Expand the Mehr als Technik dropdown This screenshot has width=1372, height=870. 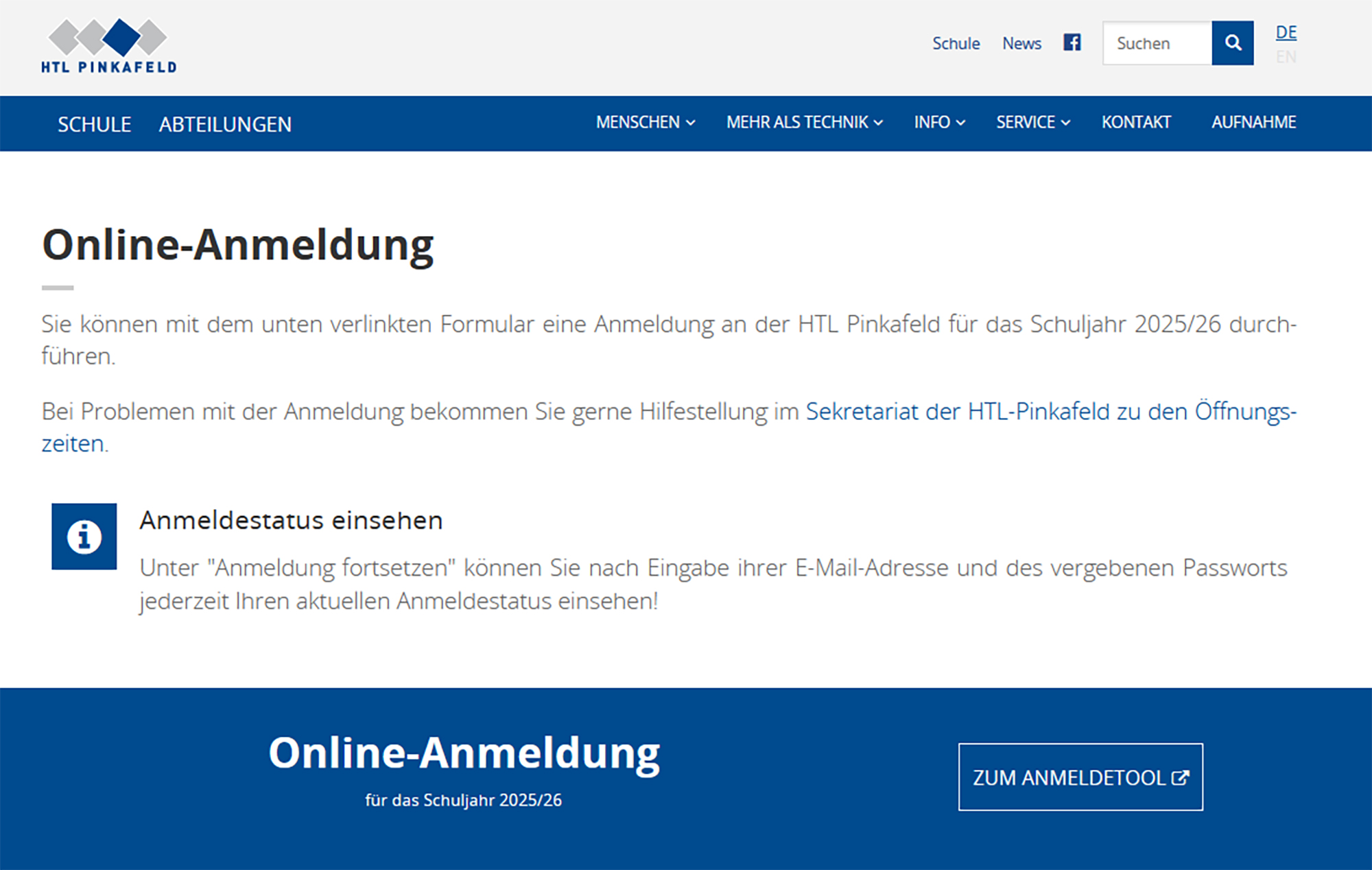[804, 122]
